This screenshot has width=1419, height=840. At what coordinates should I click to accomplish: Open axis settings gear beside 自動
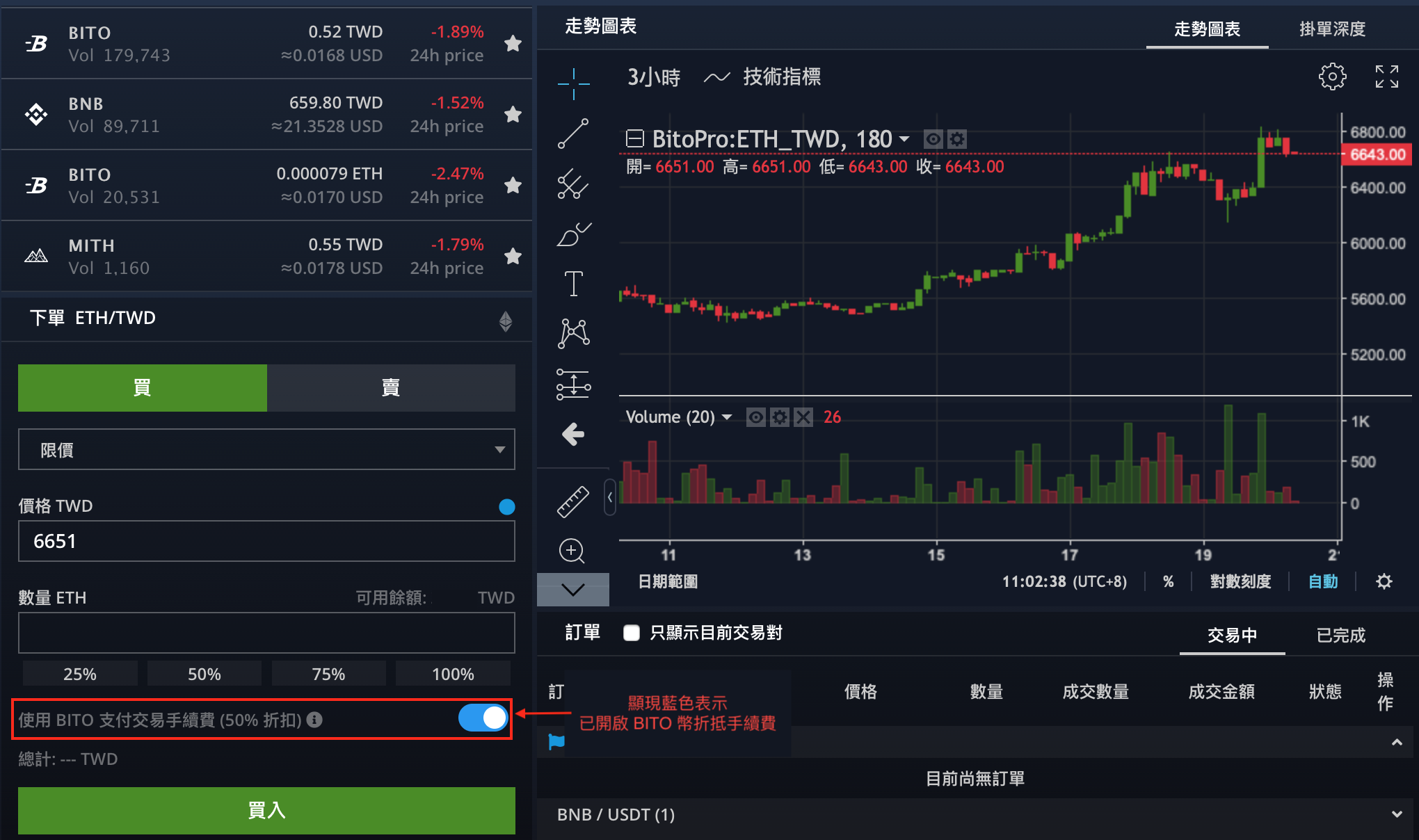1384,581
